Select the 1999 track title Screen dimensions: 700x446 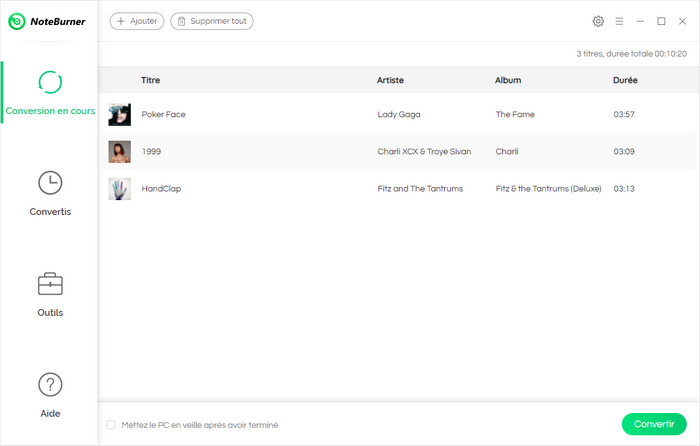tap(151, 151)
